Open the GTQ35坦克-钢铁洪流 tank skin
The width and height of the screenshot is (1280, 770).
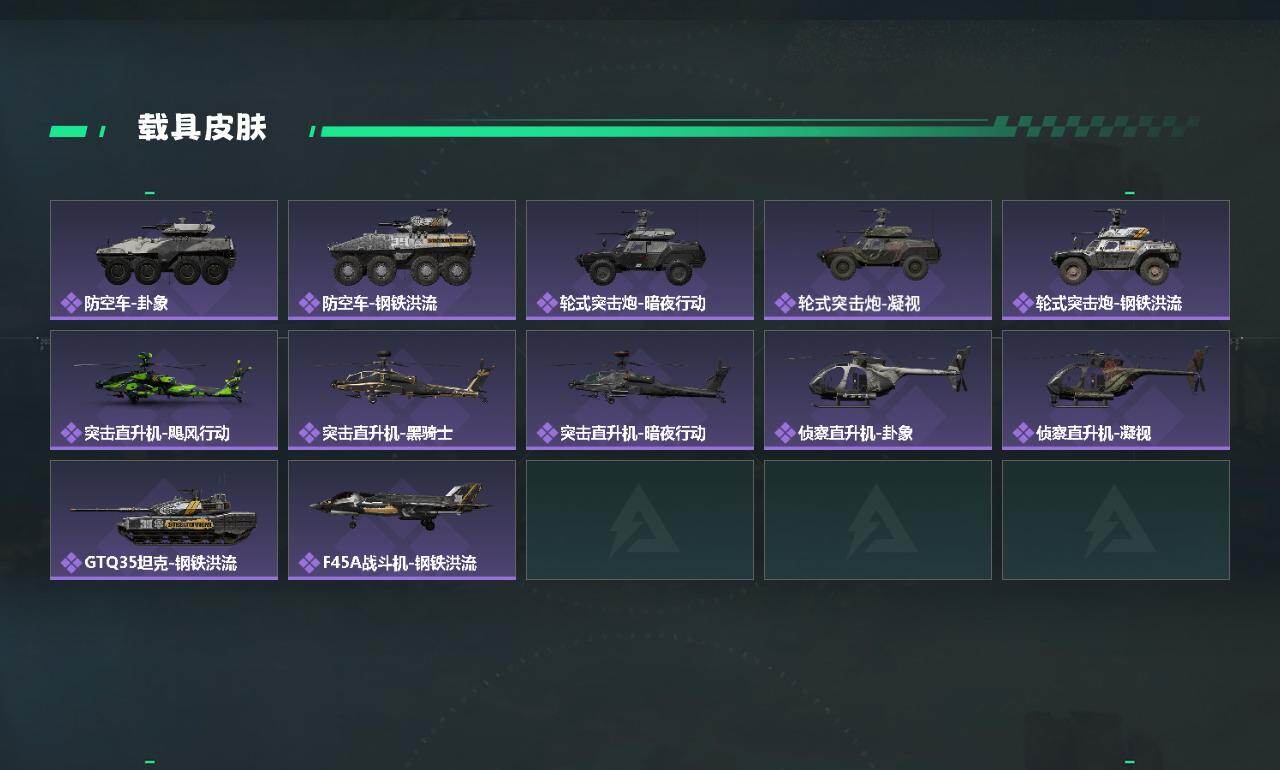click(x=164, y=520)
